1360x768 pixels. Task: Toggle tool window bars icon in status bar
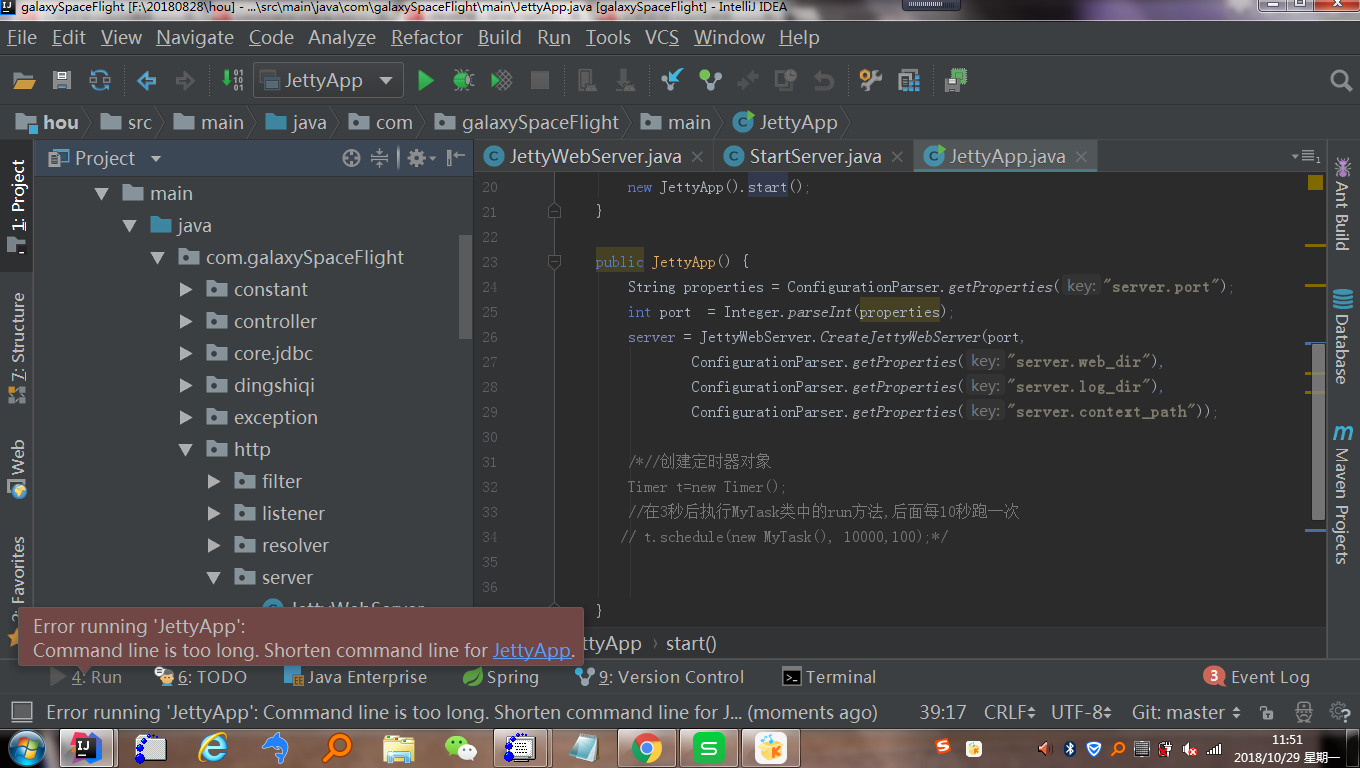(20, 712)
